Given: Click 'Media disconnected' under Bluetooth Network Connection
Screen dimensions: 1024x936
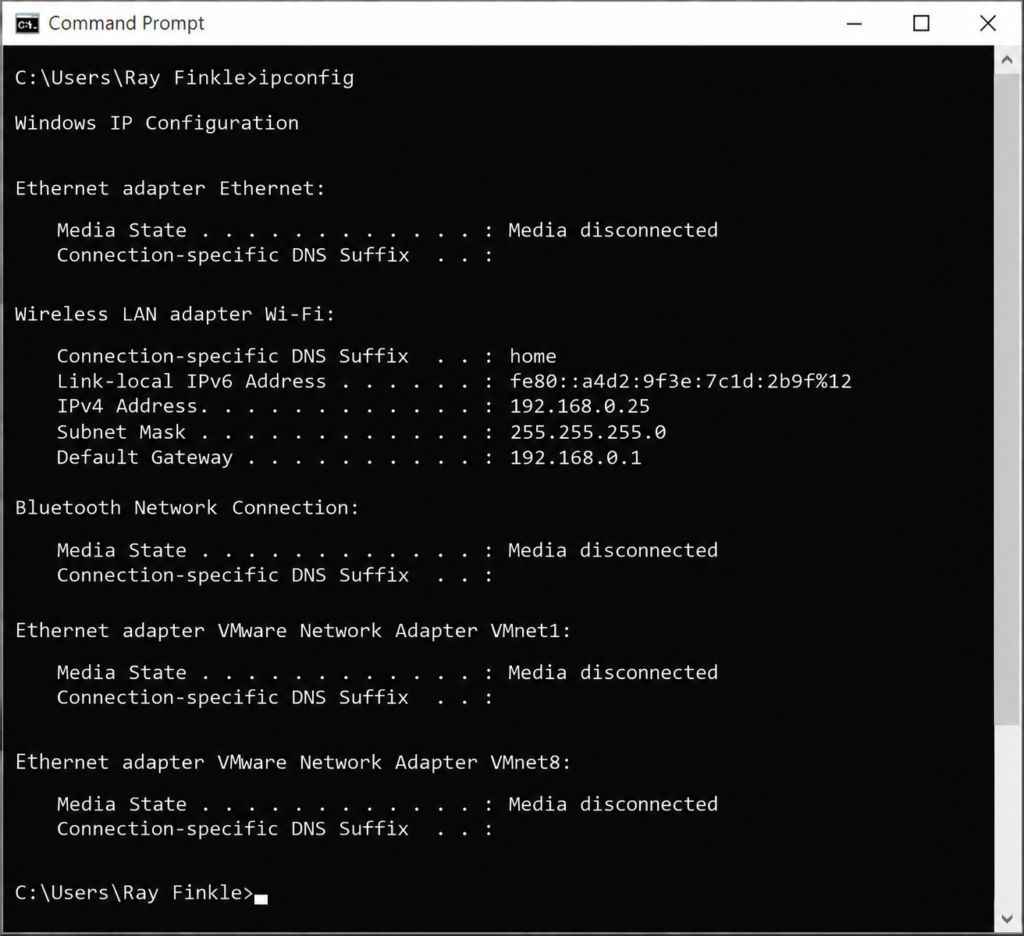Looking at the screenshot, I should click(x=613, y=550).
